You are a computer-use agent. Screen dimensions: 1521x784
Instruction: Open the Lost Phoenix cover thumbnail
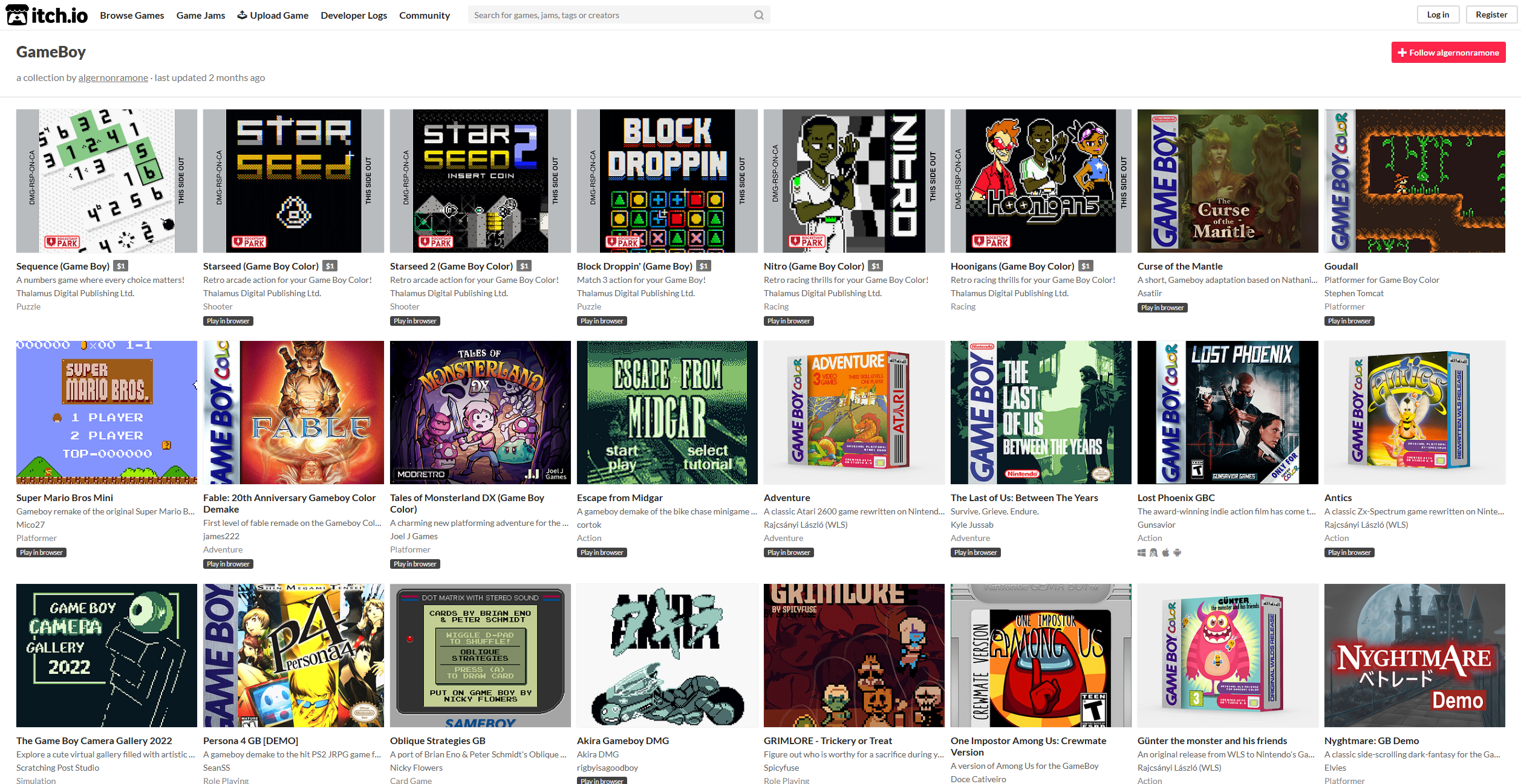tap(1228, 412)
